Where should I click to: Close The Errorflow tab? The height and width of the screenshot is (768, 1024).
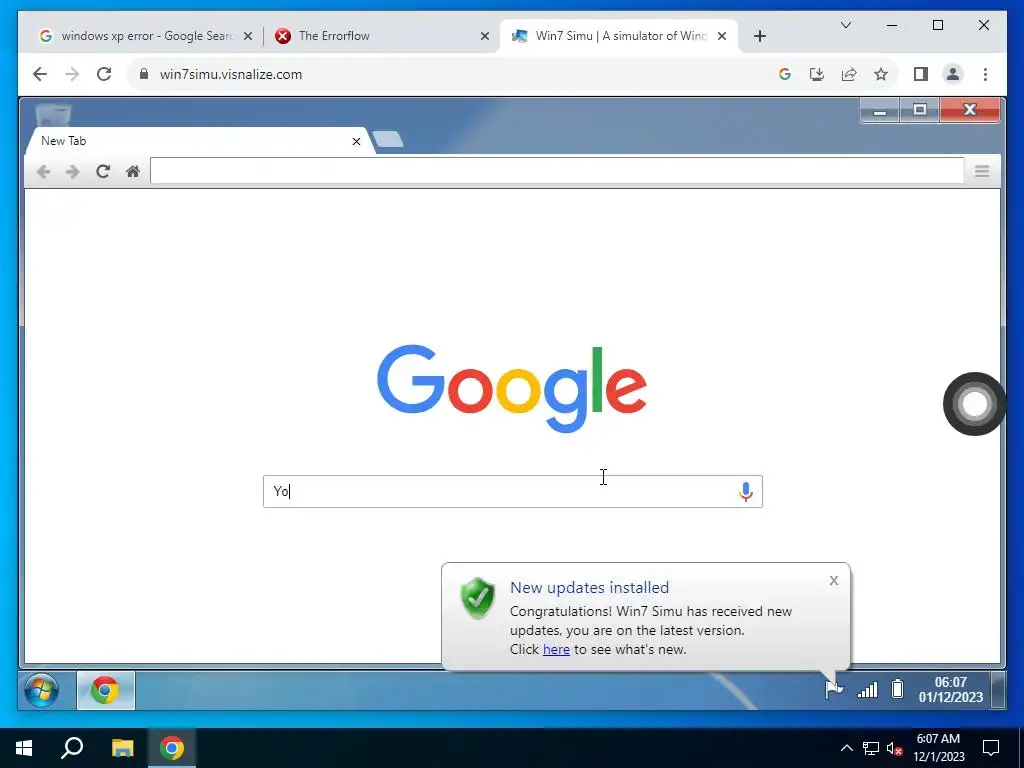(485, 37)
